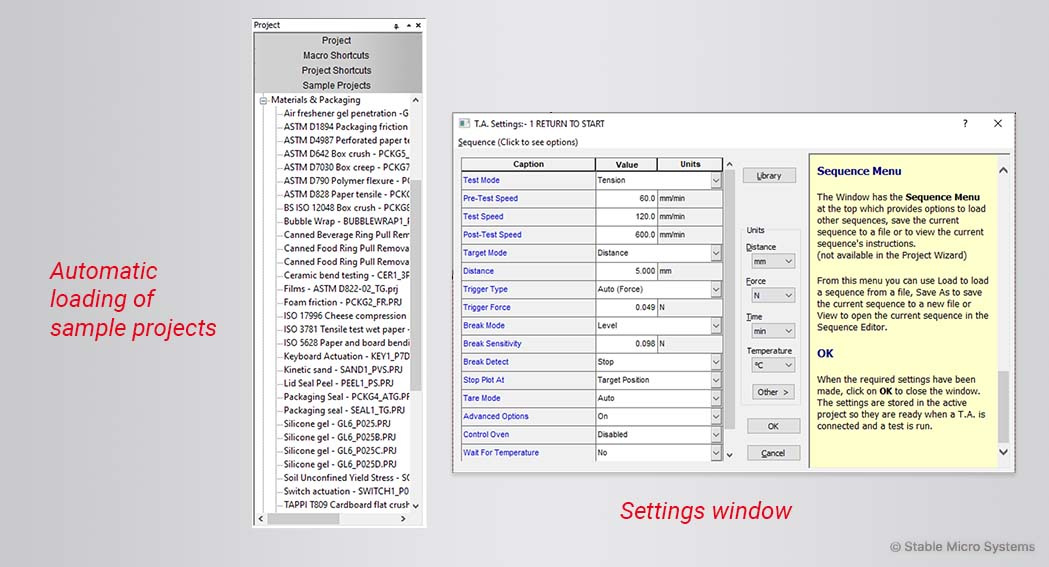Select ASTM D1894 Packaging friction project
Screen dimensions: 1049x567
point(345,127)
